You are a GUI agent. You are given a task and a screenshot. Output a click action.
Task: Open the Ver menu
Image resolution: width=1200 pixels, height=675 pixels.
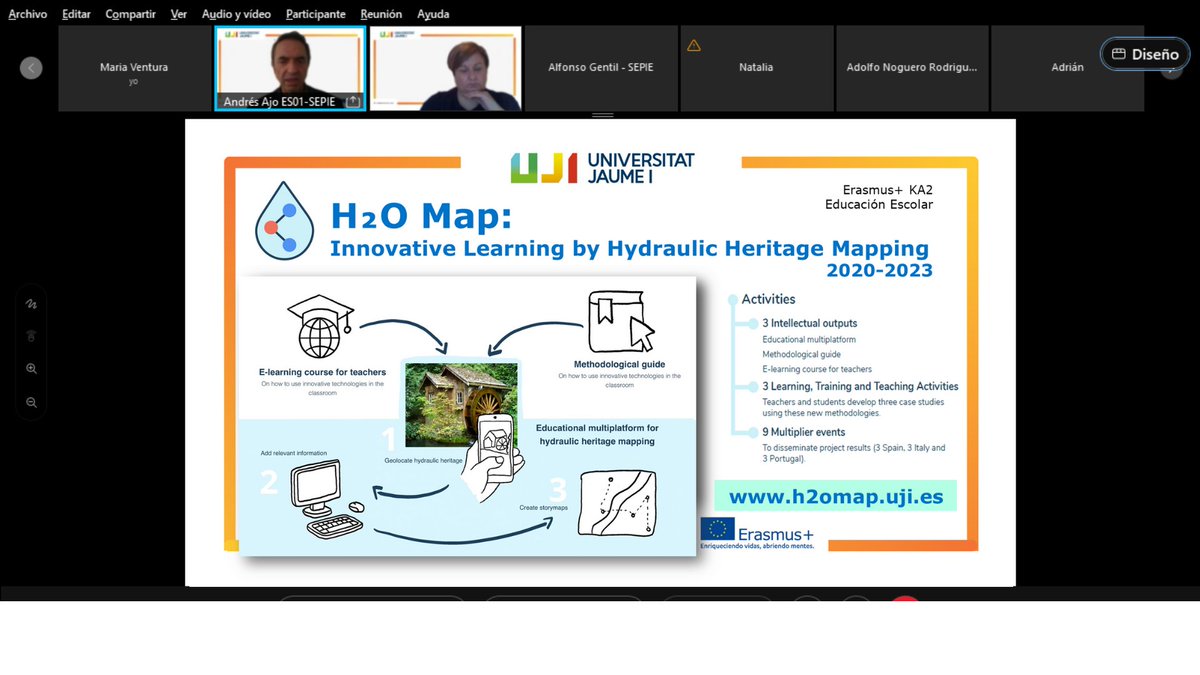click(179, 14)
